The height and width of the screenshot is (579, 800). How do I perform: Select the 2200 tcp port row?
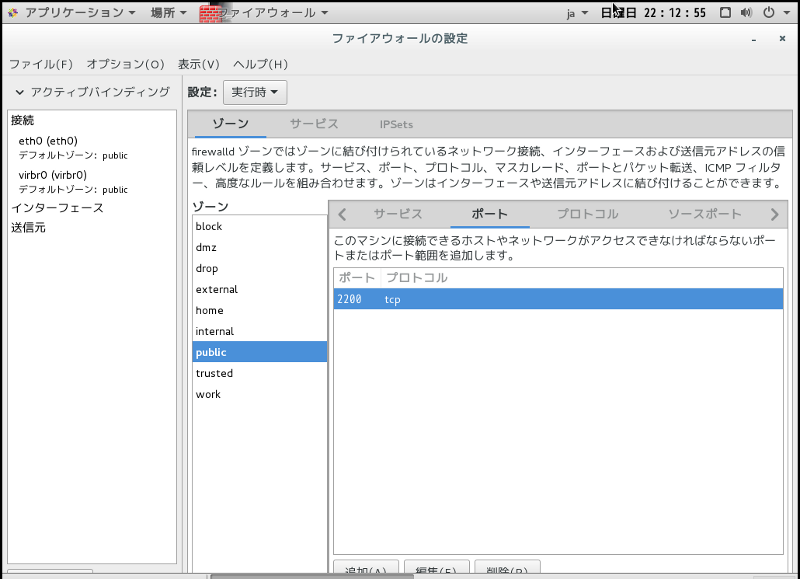pyautogui.click(x=558, y=299)
